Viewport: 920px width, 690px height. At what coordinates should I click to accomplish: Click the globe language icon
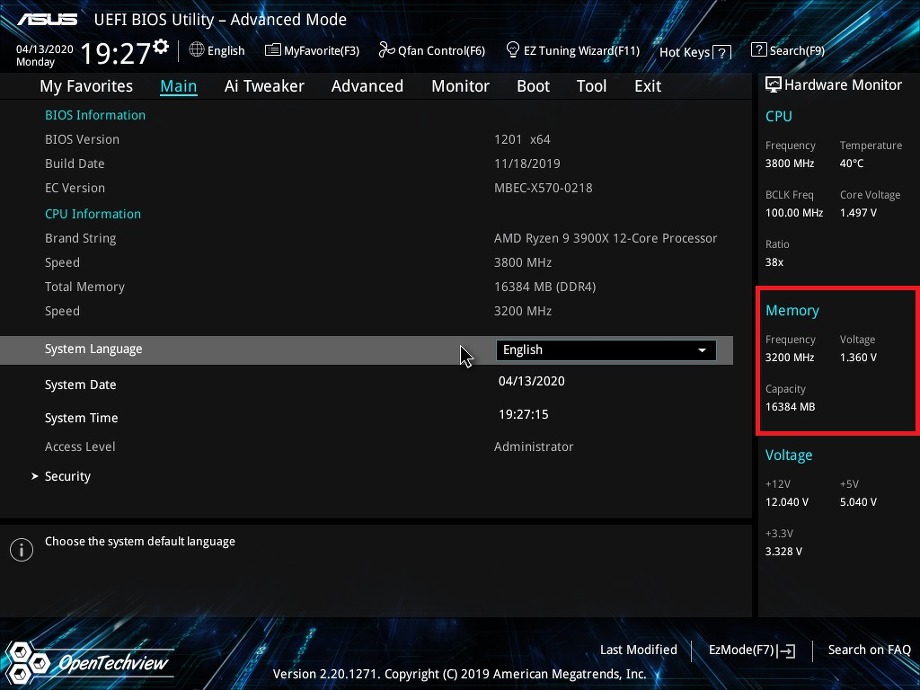click(197, 50)
